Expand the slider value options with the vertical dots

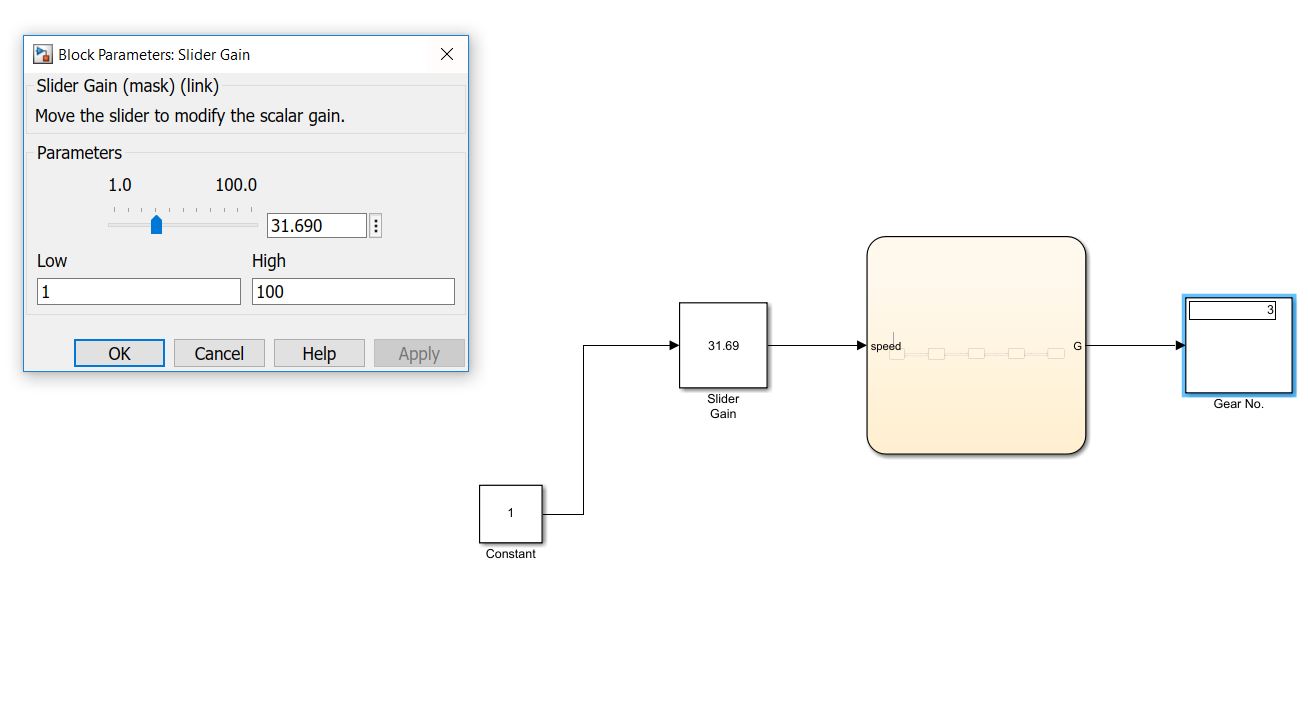click(x=375, y=225)
